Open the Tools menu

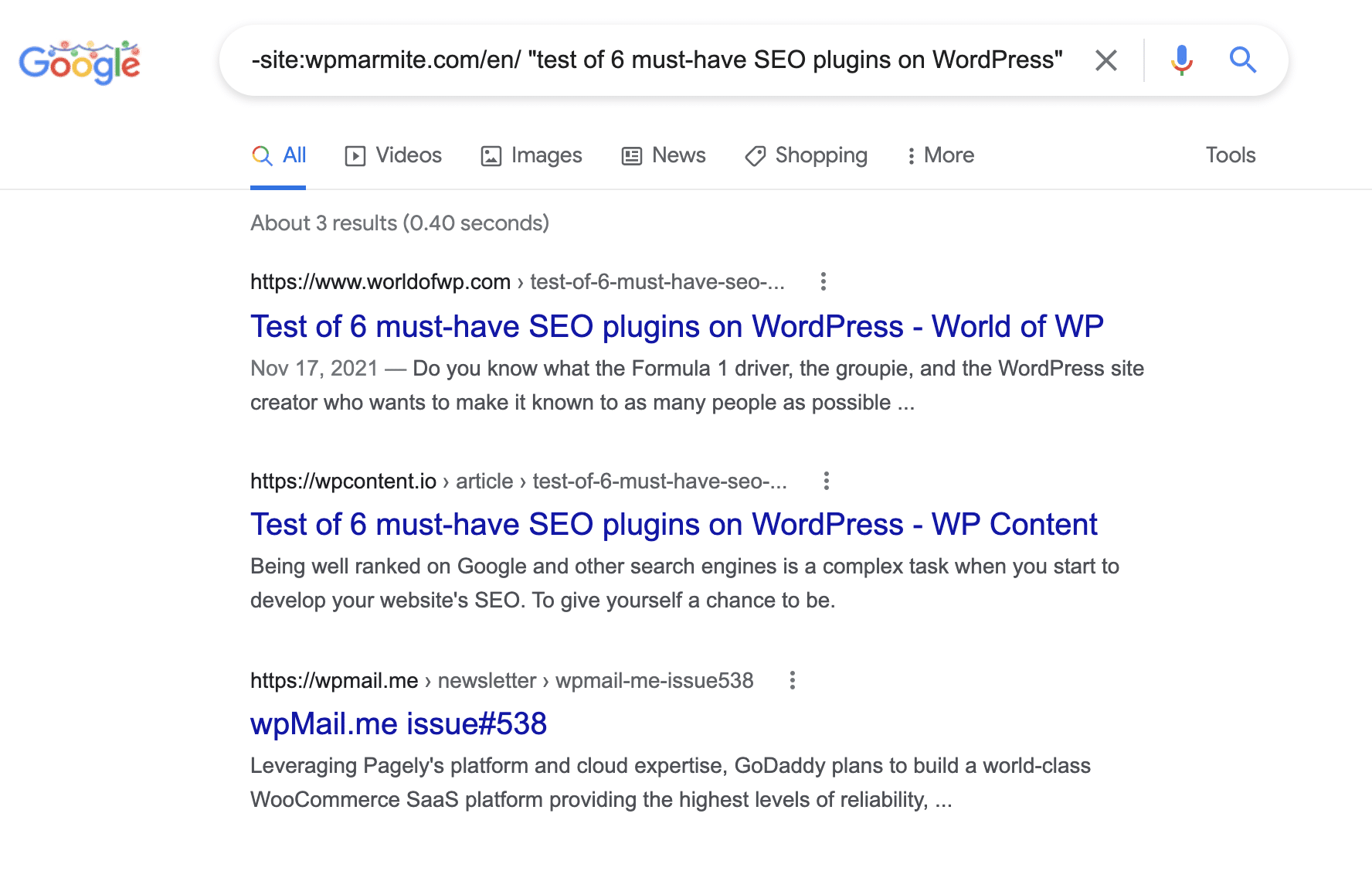click(x=1230, y=155)
